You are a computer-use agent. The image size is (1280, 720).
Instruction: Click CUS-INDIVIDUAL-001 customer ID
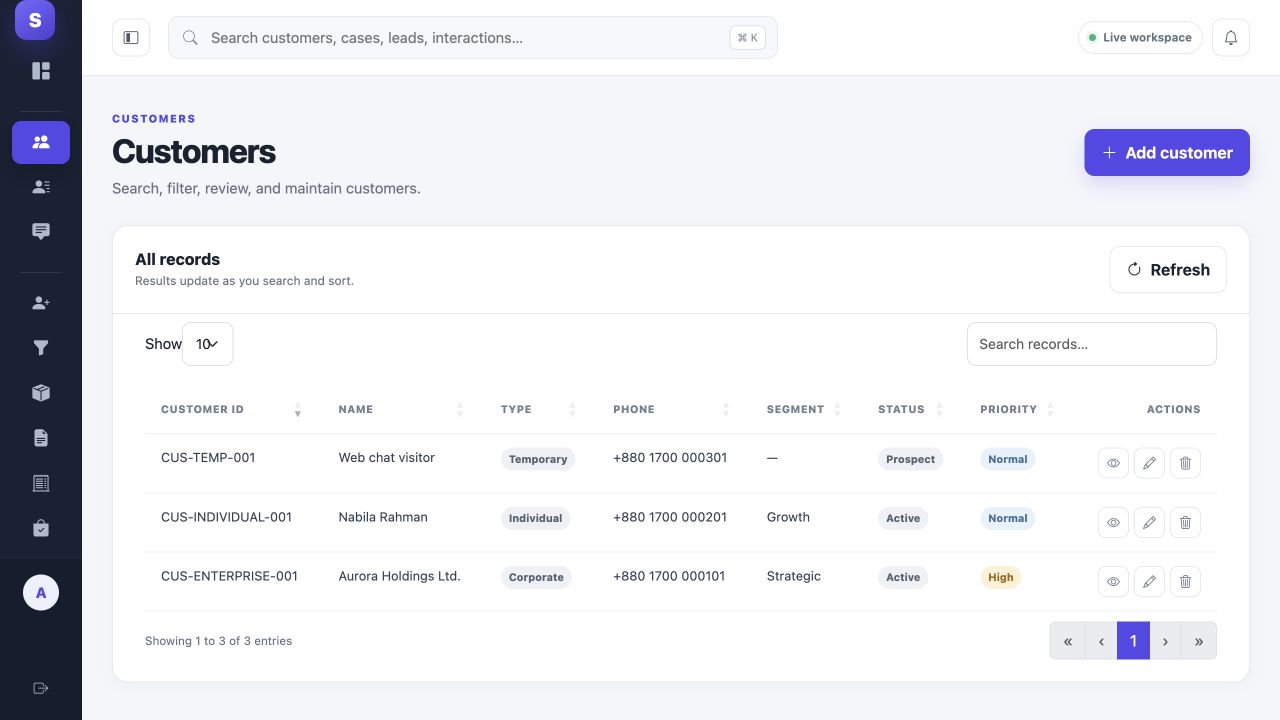[x=226, y=517]
